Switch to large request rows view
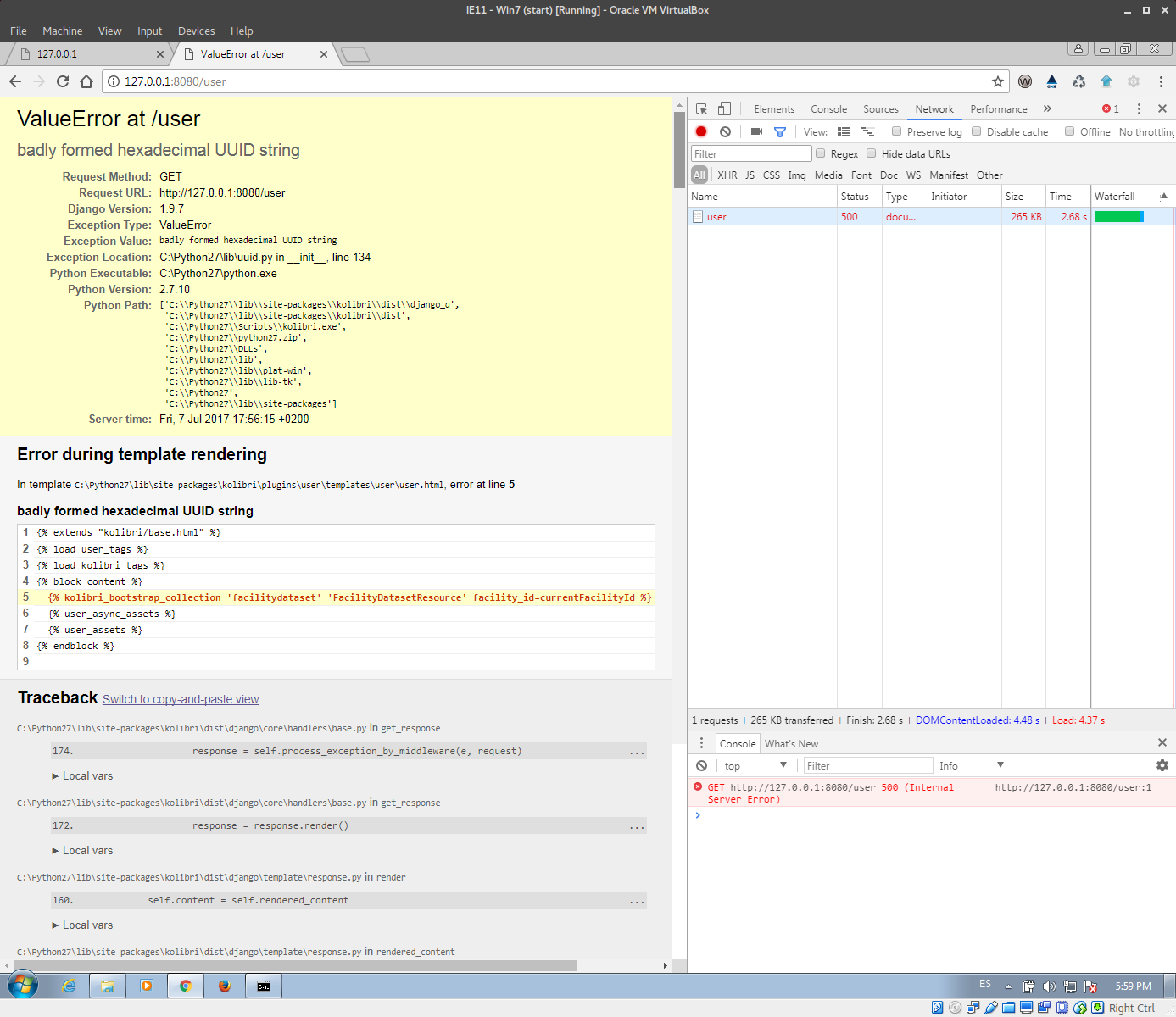 coord(844,131)
